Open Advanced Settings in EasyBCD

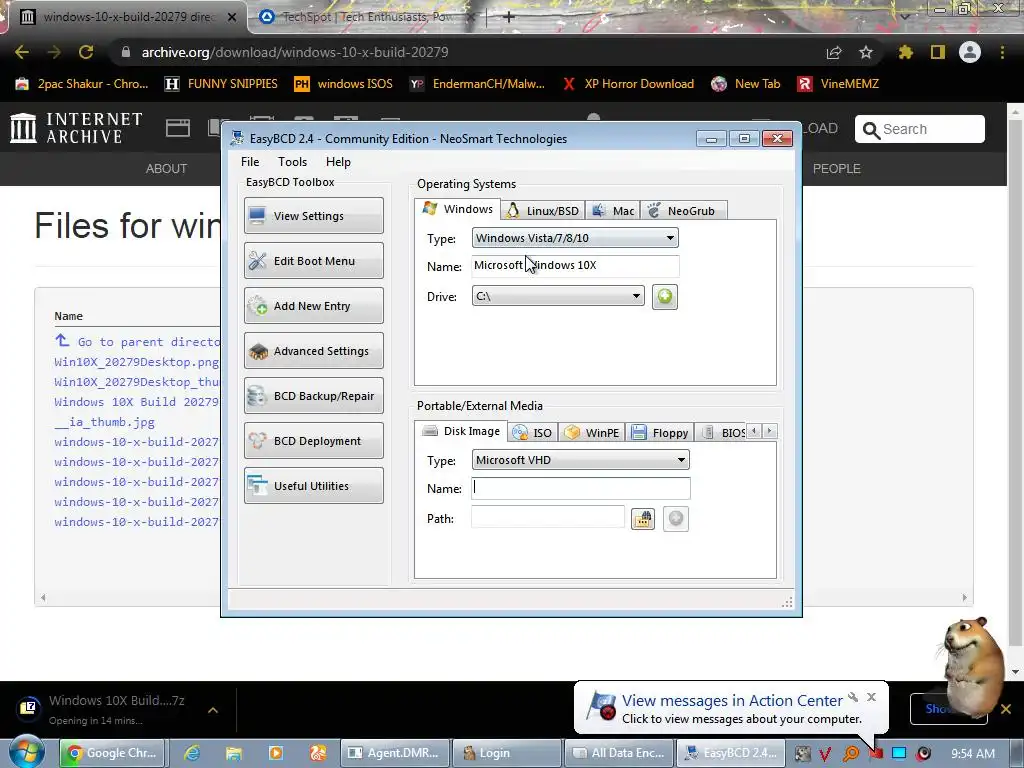point(313,351)
